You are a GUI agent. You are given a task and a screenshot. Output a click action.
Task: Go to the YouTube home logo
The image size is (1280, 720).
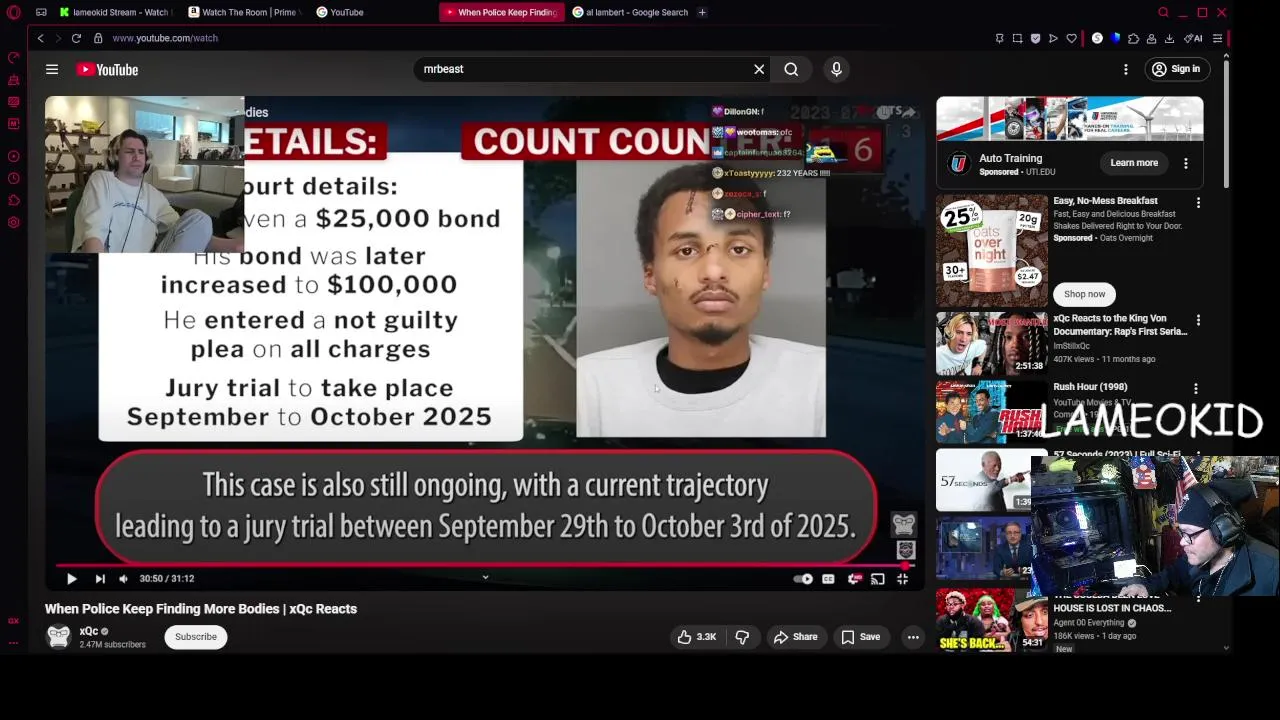107,69
